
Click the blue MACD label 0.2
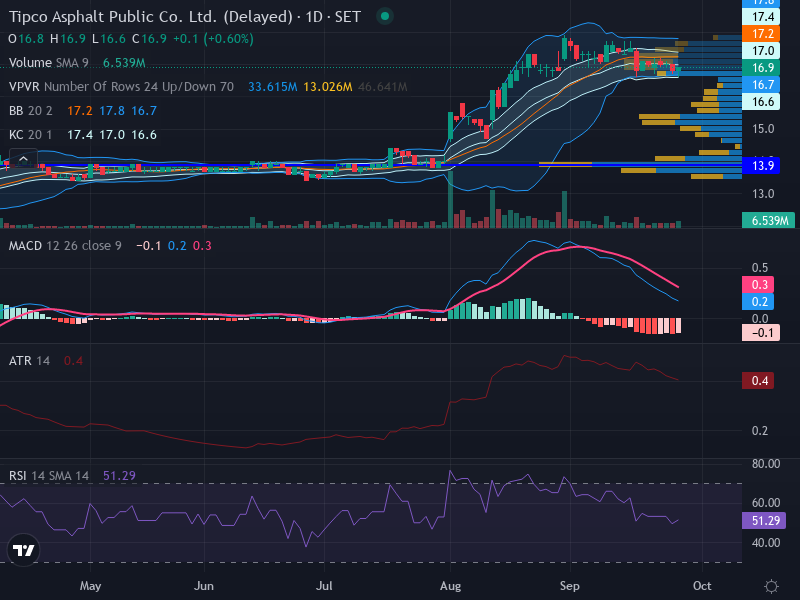758,302
